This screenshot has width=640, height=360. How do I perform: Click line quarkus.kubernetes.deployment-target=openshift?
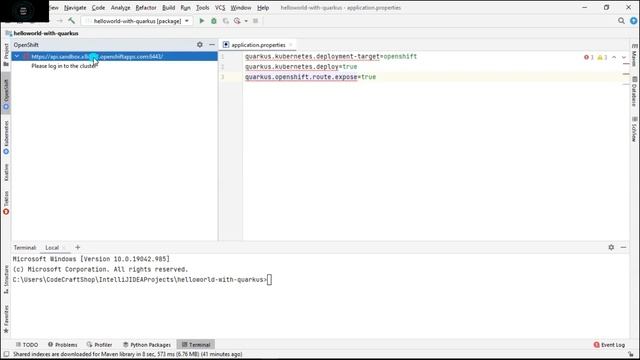click(x=331, y=56)
